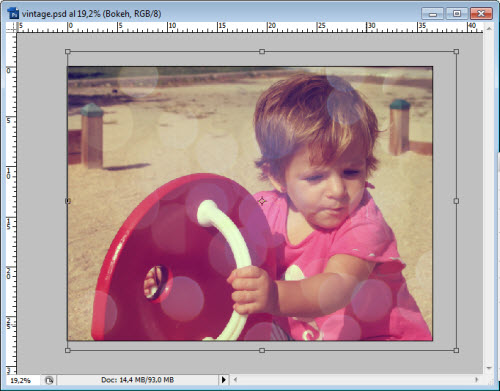This screenshot has width=500, height=391.
Task: Click the vintage.psd title bar text
Action: click(x=91, y=14)
